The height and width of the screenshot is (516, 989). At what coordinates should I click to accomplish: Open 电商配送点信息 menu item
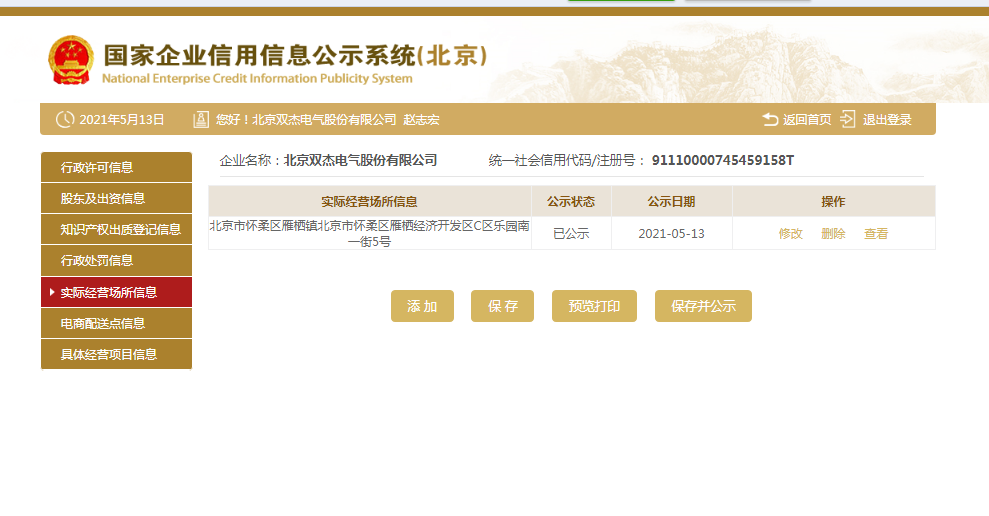(x=116, y=323)
